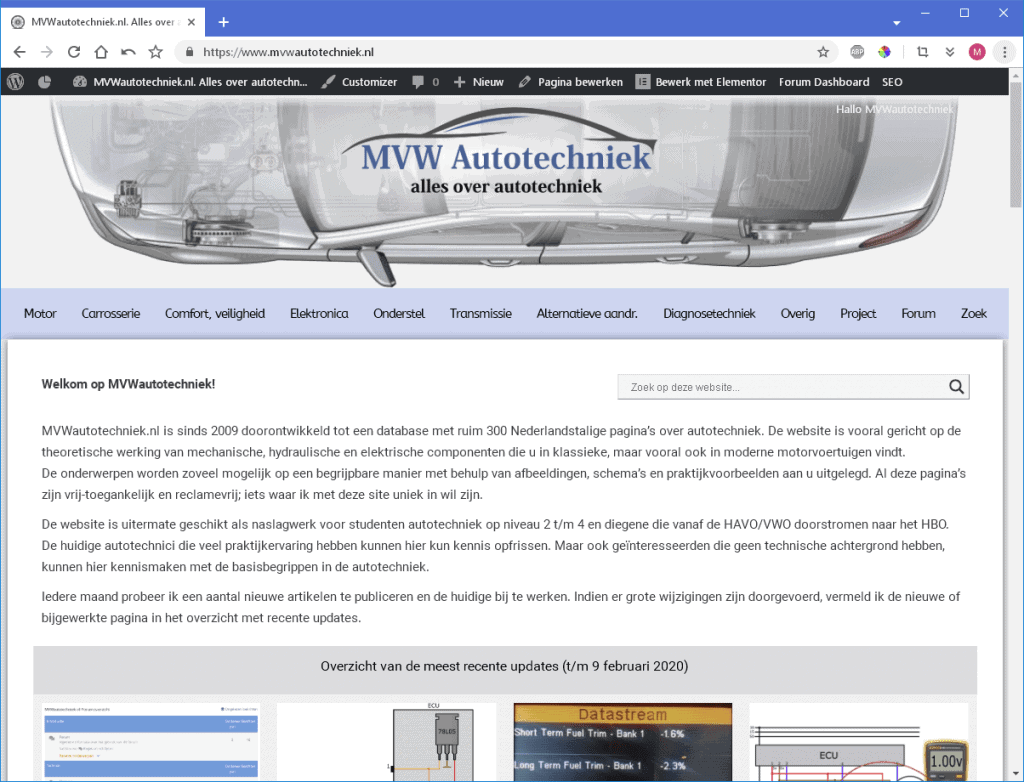Viewport: 1024px width, 782px height.
Task: Click the crop extension icon
Action: [922, 52]
